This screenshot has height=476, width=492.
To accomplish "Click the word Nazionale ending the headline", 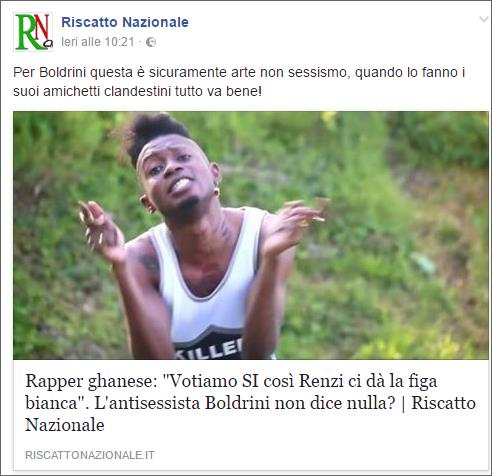I will tap(65, 425).
